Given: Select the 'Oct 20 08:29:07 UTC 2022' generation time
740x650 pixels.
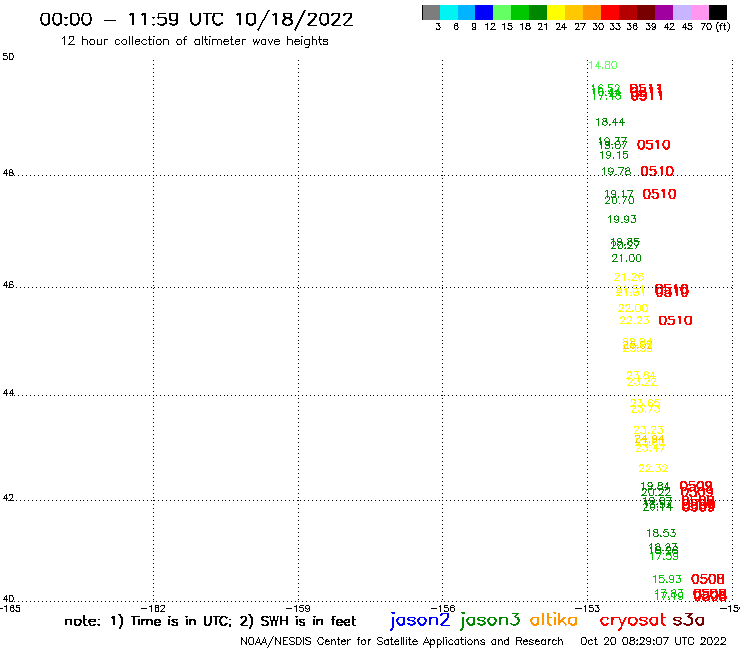Looking at the screenshot, I should [x=653, y=641].
